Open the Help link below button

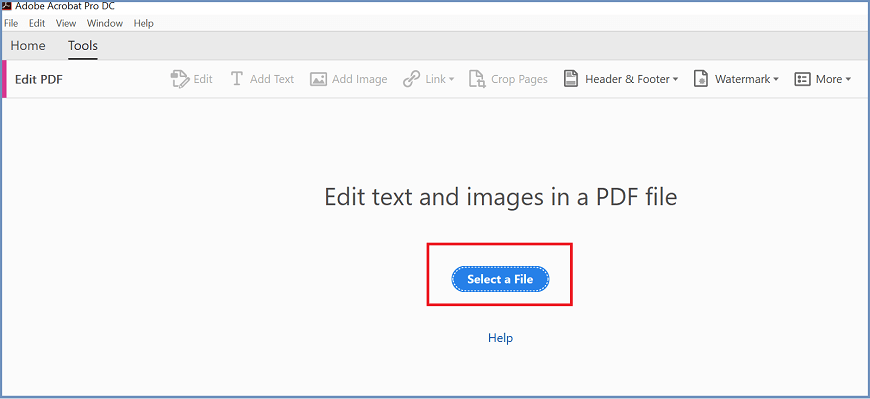point(500,337)
